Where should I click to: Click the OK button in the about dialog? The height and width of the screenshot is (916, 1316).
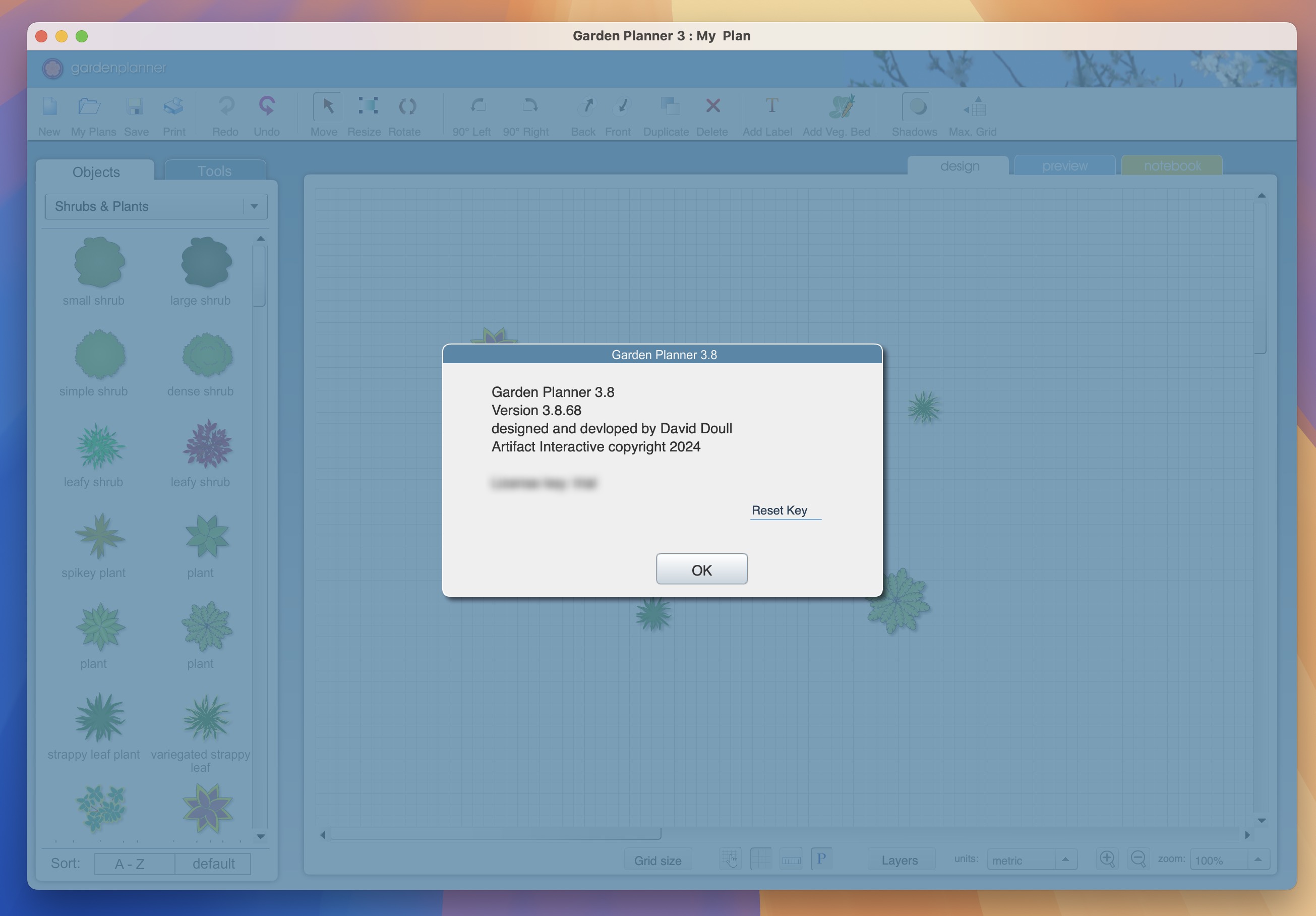click(701, 569)
